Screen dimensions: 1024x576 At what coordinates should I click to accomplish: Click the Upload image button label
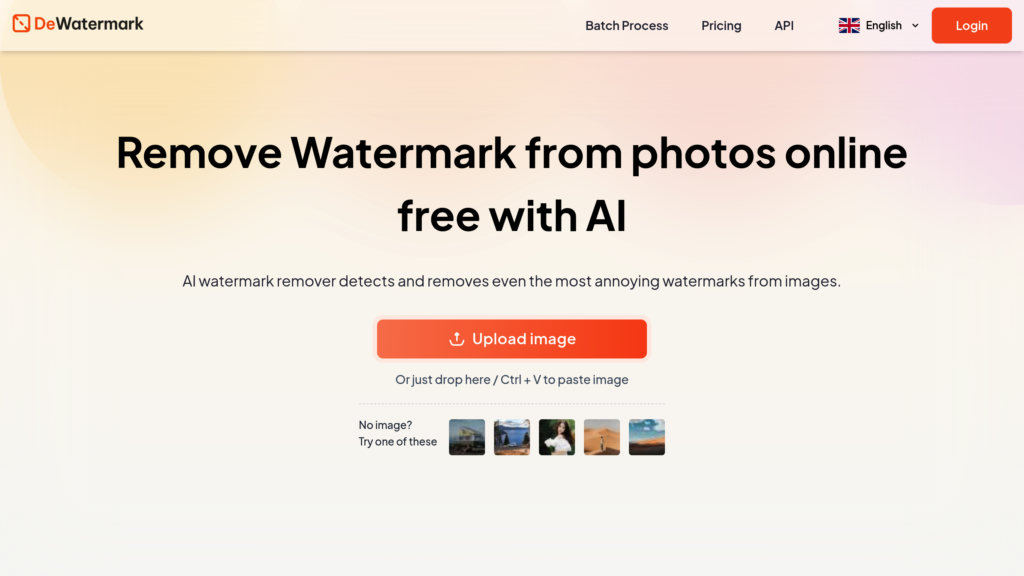click(x=524, y=339)
